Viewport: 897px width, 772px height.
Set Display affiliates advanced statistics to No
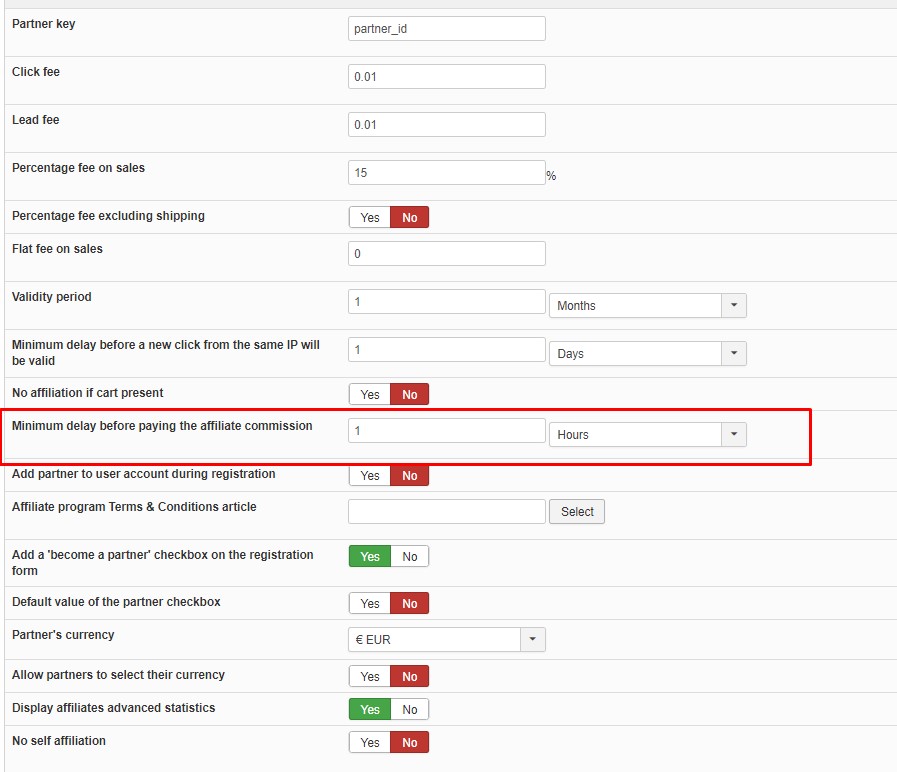[x=410, y=710]
